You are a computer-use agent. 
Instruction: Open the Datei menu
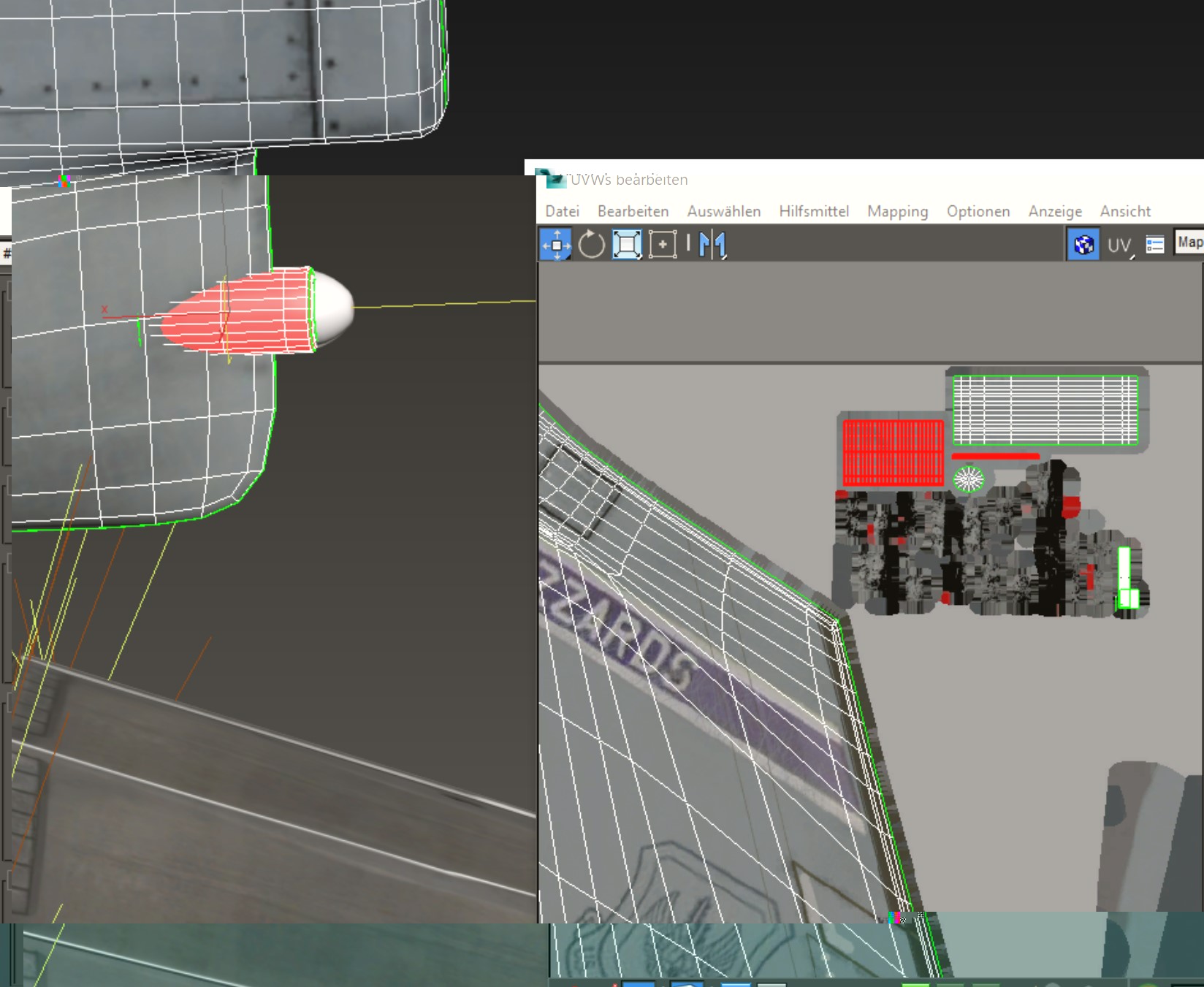click(x=562, y=211)
